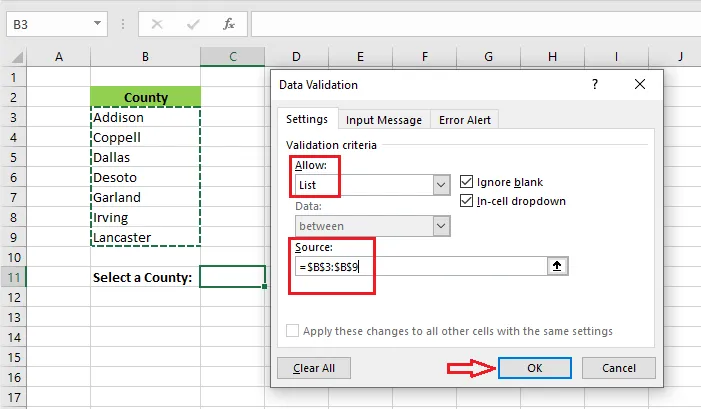This screenshot has height=409, width=701.
Task: Click the Data Validation help question mark
Action: coord(595,84)
